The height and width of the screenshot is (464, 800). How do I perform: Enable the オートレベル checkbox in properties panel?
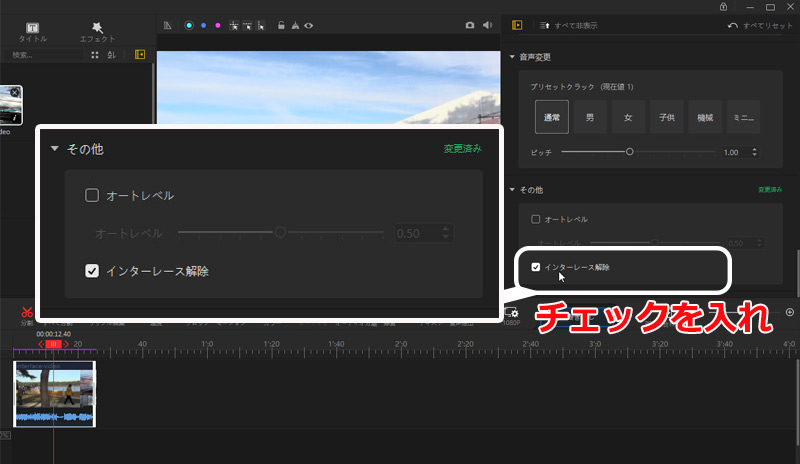[x=536, y=219]
